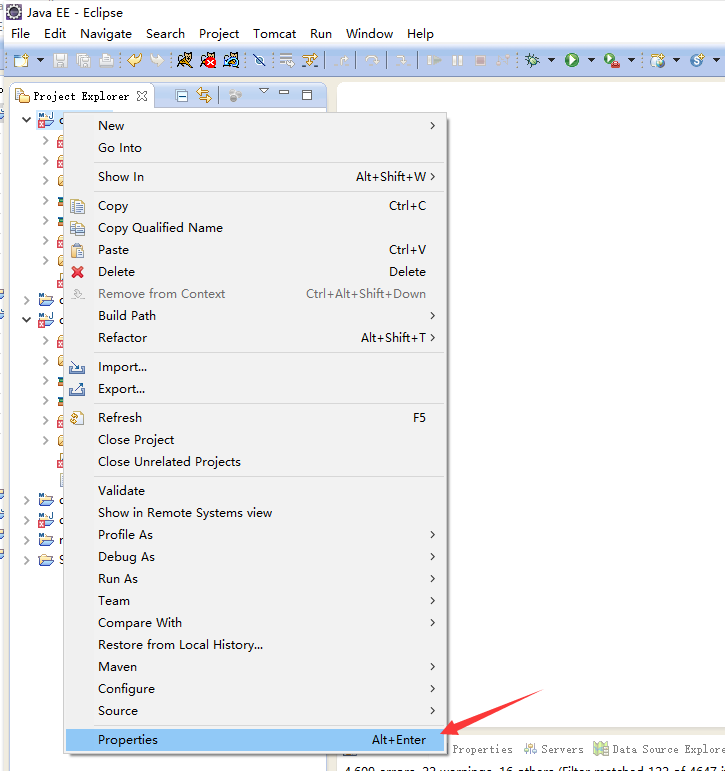The image size is (725, 771).
Task: Collapse All in Project Explorer toolbar
Action: pos(182,96)
